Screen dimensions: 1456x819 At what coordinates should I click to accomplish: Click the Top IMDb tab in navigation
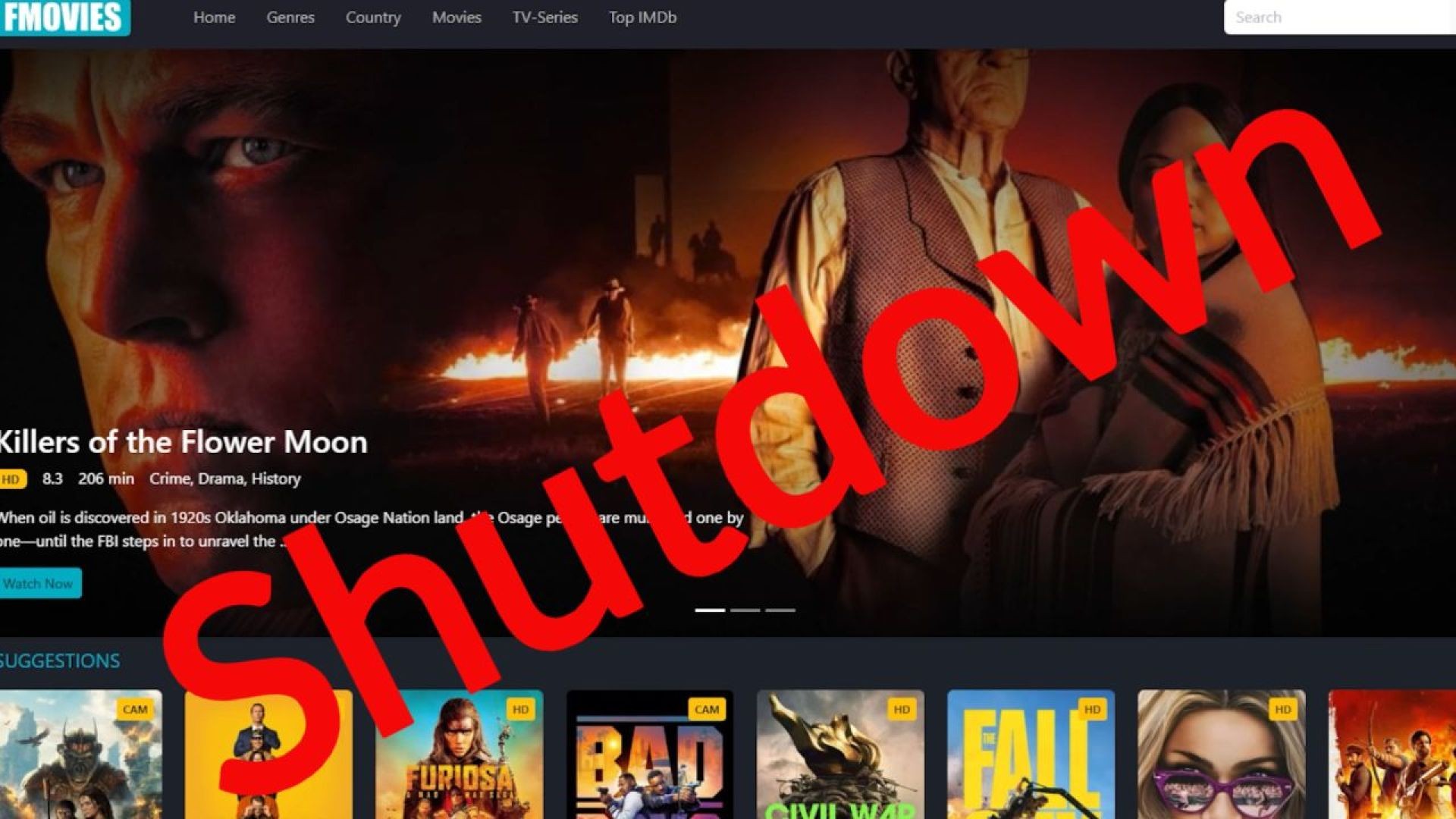(x=641, y=18)
